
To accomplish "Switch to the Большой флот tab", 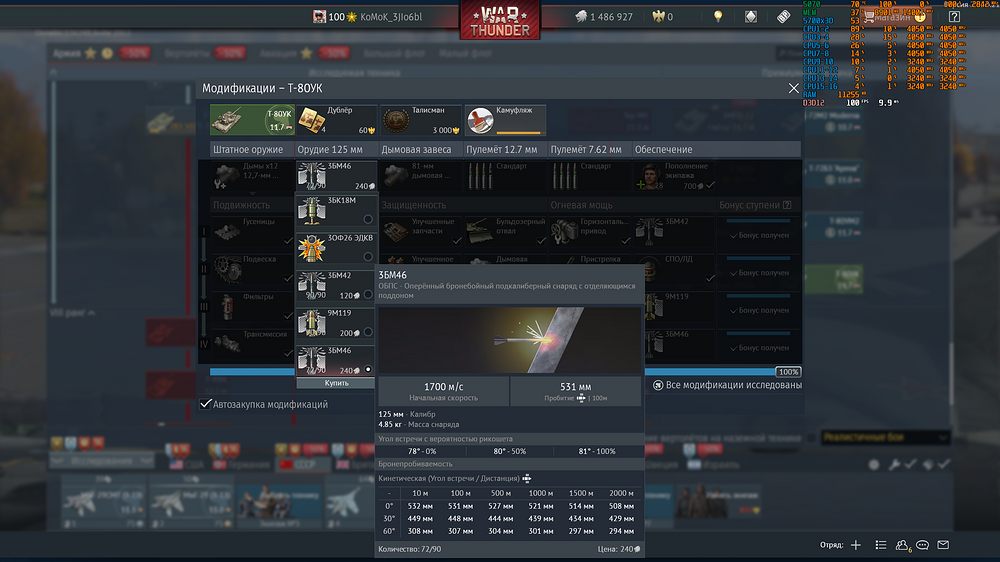I will pyautogui.click(x=394, y=54).
